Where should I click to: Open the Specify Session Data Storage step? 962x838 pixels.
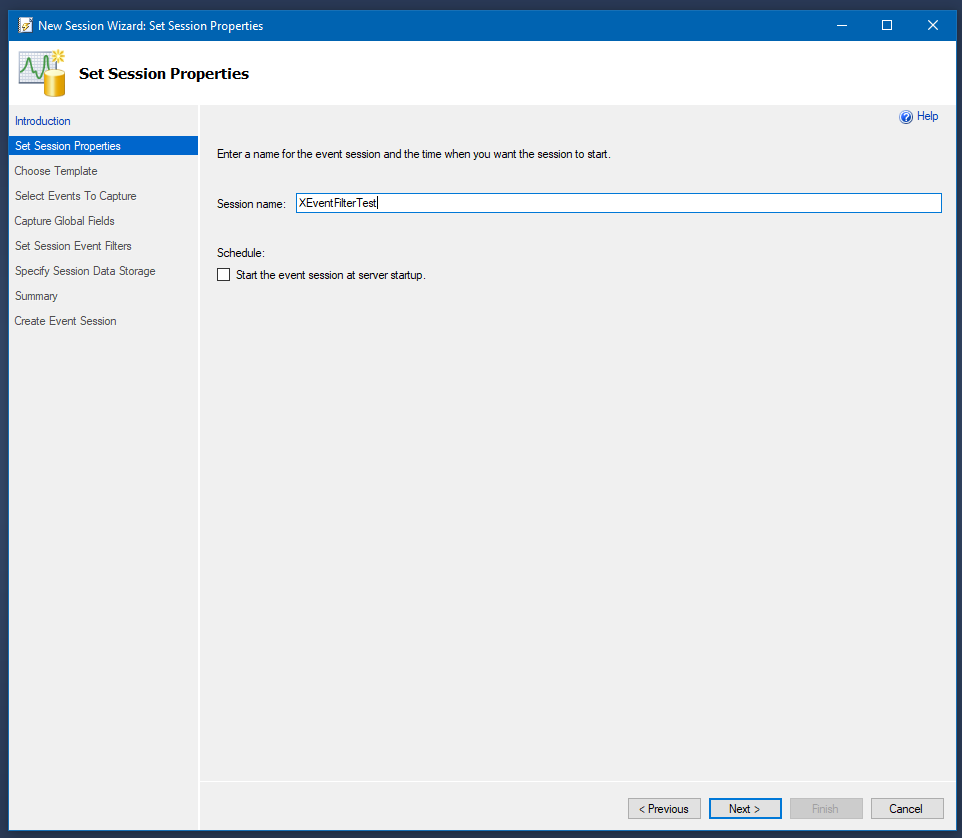pyautogui.click(x=85, y=271)
